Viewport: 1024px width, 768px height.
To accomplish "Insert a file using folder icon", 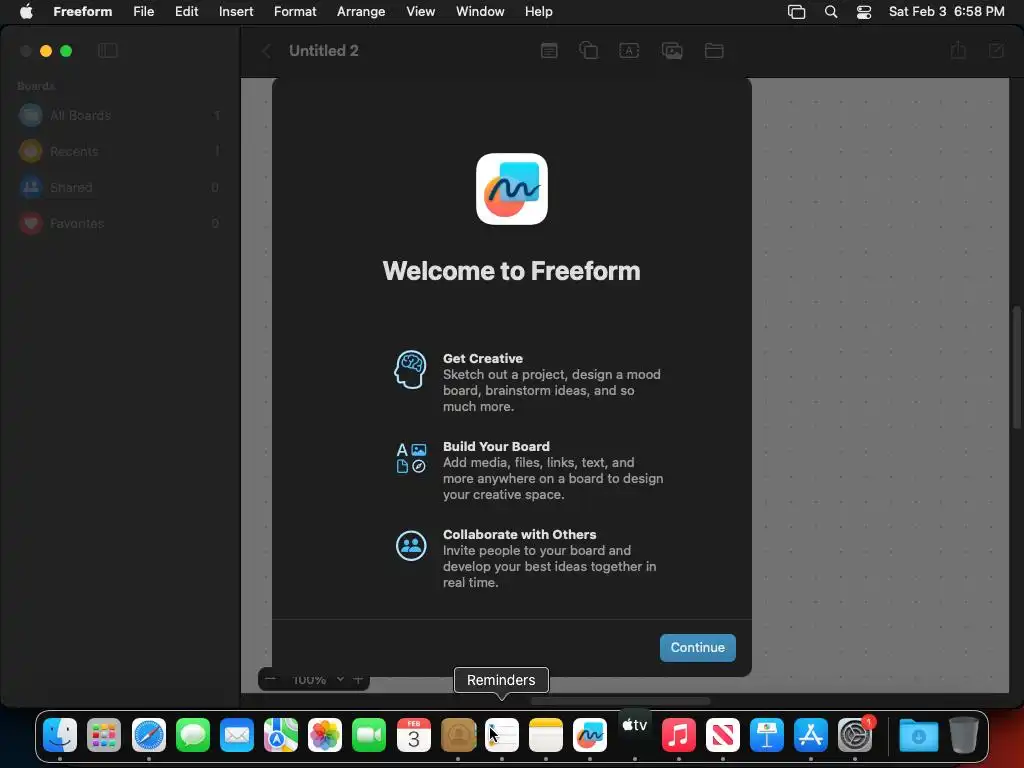I will [x=714, y=51].
